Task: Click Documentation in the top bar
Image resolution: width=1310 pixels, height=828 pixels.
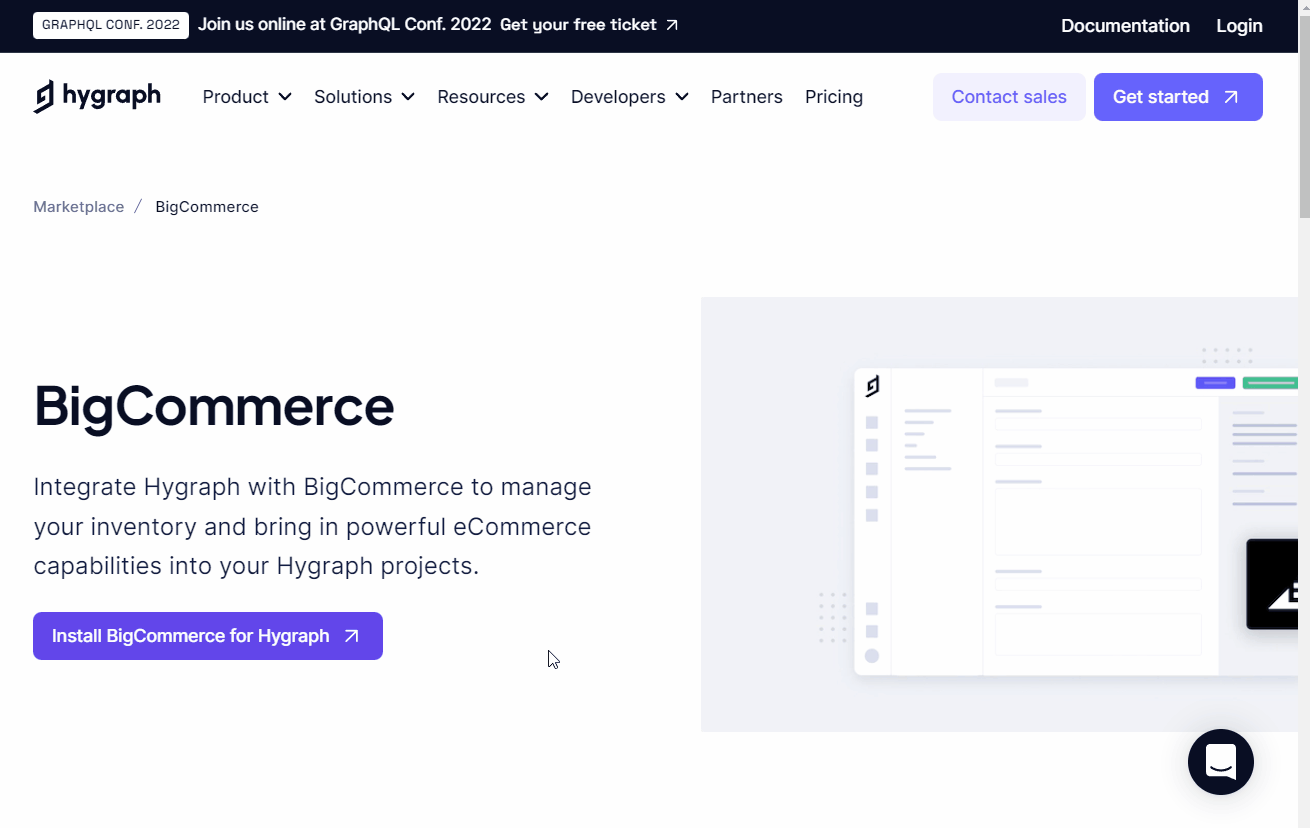Action: pos(1125,25)
